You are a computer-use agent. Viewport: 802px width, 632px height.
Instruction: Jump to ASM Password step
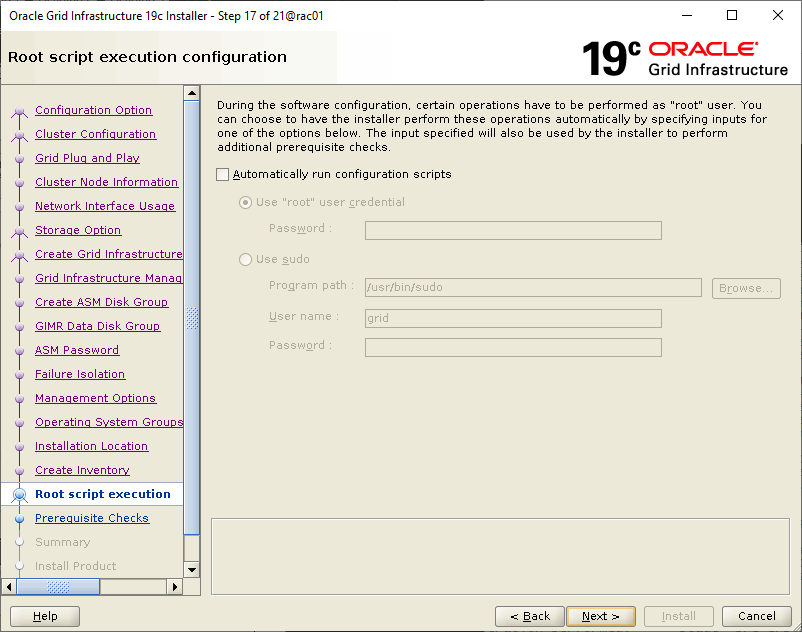[x=77, y=350]
